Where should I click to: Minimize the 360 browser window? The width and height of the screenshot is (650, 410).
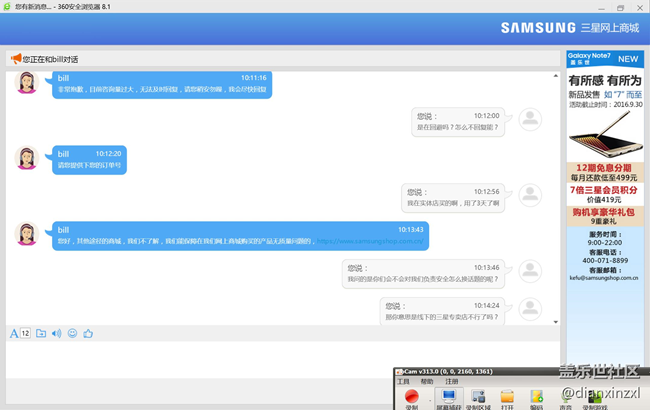pos(601,7)
